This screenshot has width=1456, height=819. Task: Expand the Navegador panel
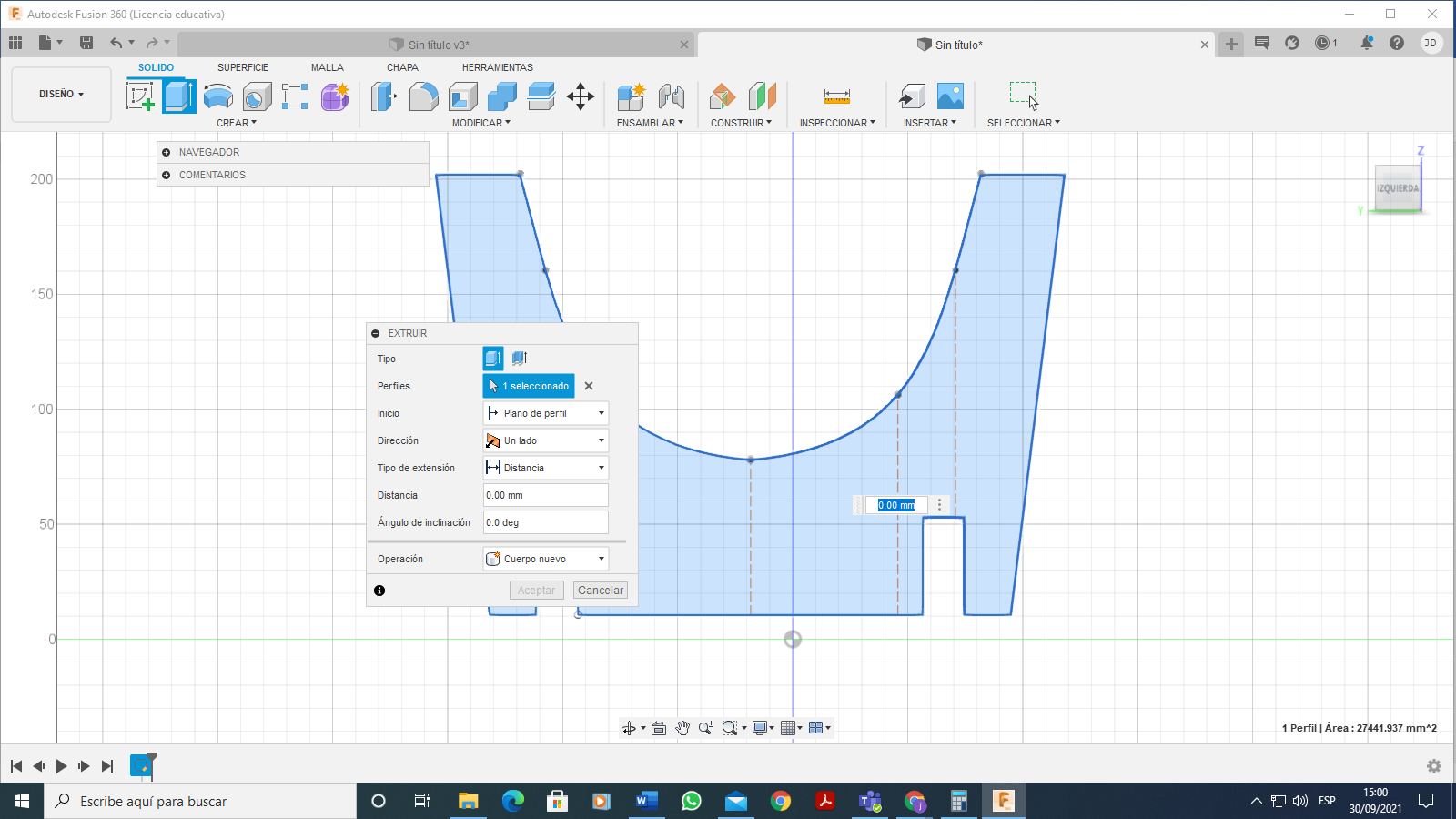coord(167,152)
